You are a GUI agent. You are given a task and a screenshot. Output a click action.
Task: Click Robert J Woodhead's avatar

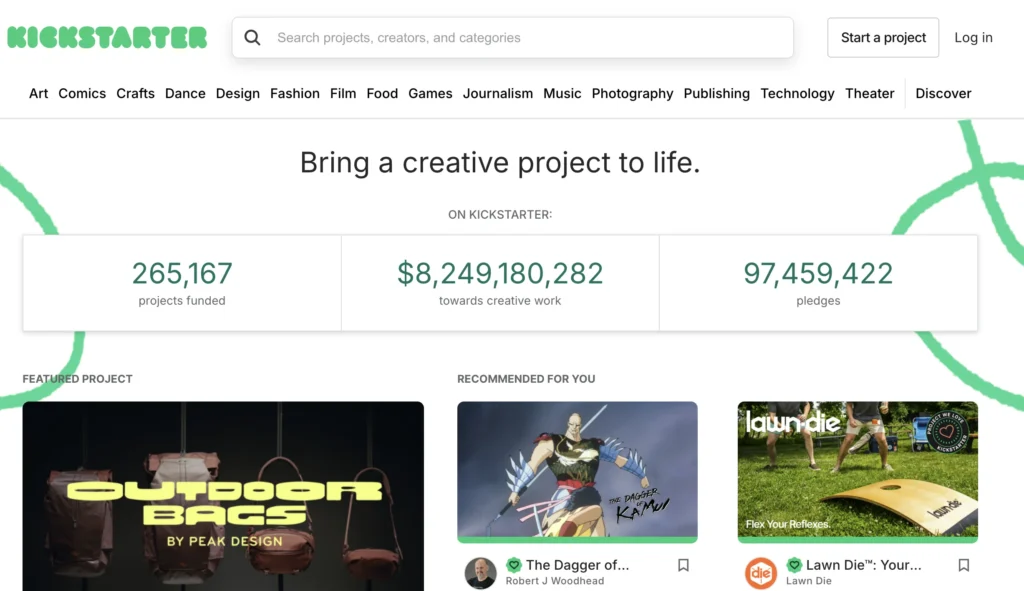click(480, 572)
